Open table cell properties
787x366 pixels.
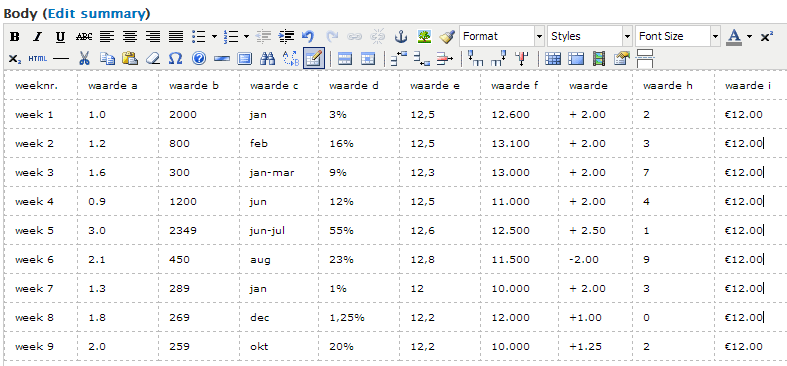pos(368,59)
